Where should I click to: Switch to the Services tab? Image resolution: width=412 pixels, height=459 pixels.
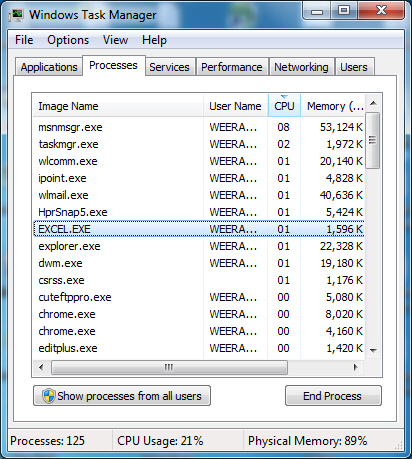tap(169, 67)
